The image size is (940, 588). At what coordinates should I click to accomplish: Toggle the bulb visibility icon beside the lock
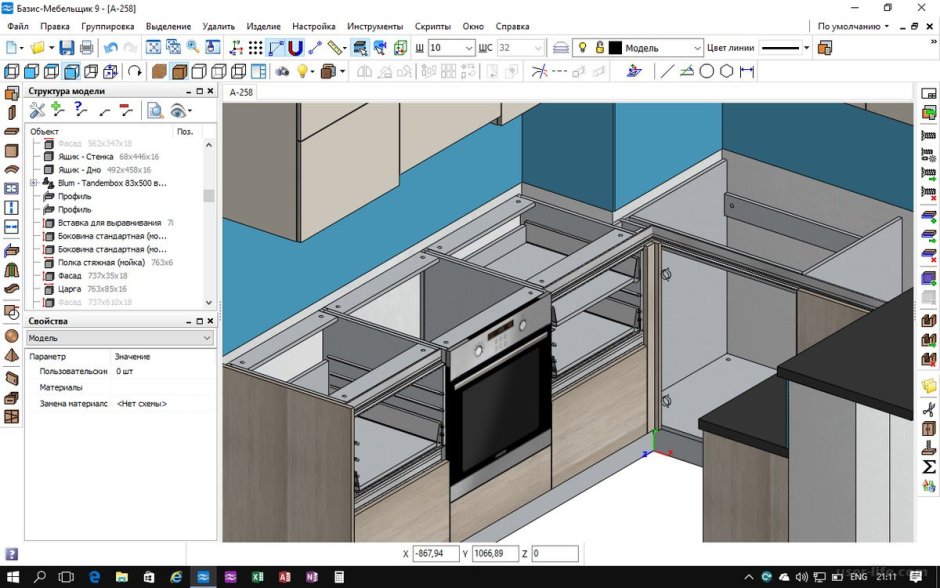point(582,46)
